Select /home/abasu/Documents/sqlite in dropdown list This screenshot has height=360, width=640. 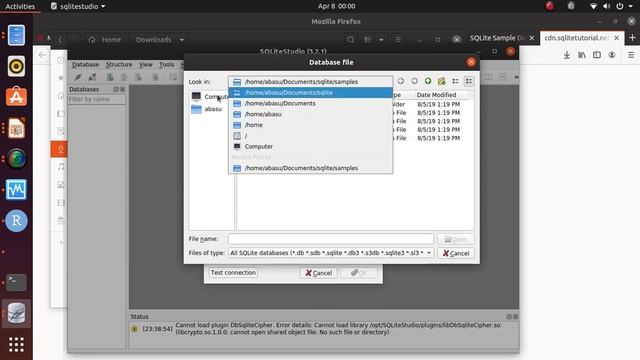point(310,93)
